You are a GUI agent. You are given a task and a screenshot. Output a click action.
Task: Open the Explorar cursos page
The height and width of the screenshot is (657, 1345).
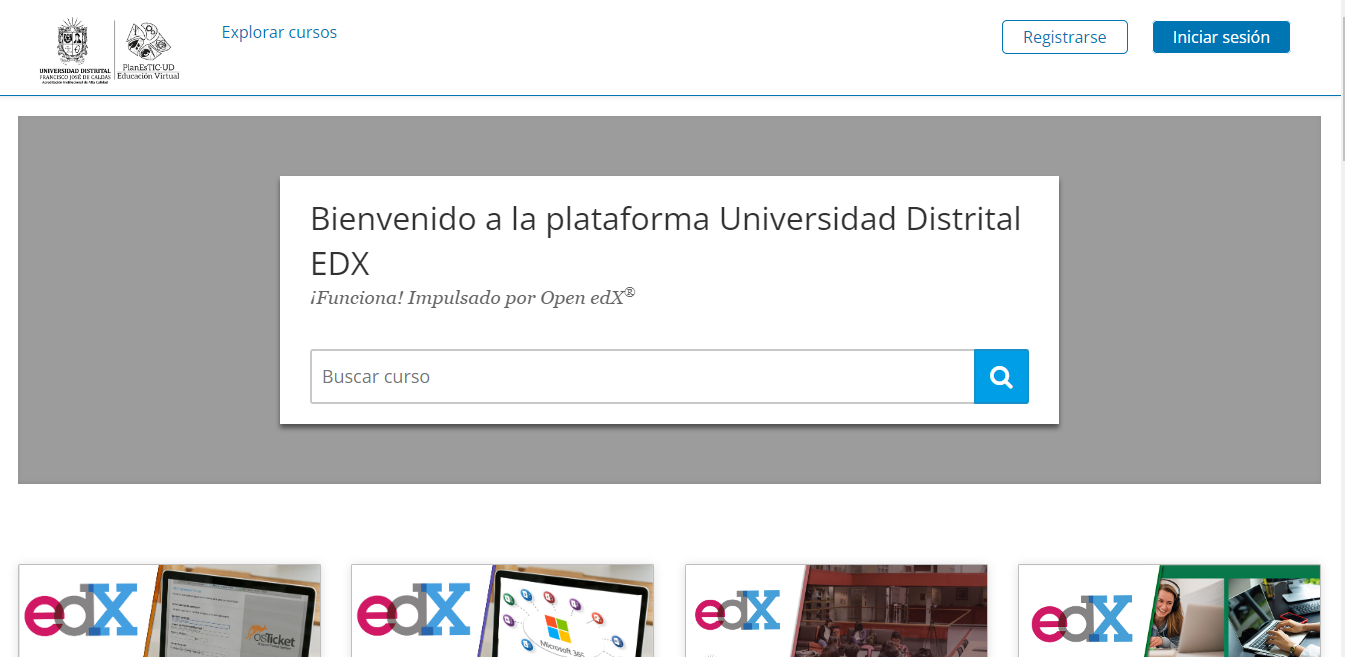click(279, 32)
